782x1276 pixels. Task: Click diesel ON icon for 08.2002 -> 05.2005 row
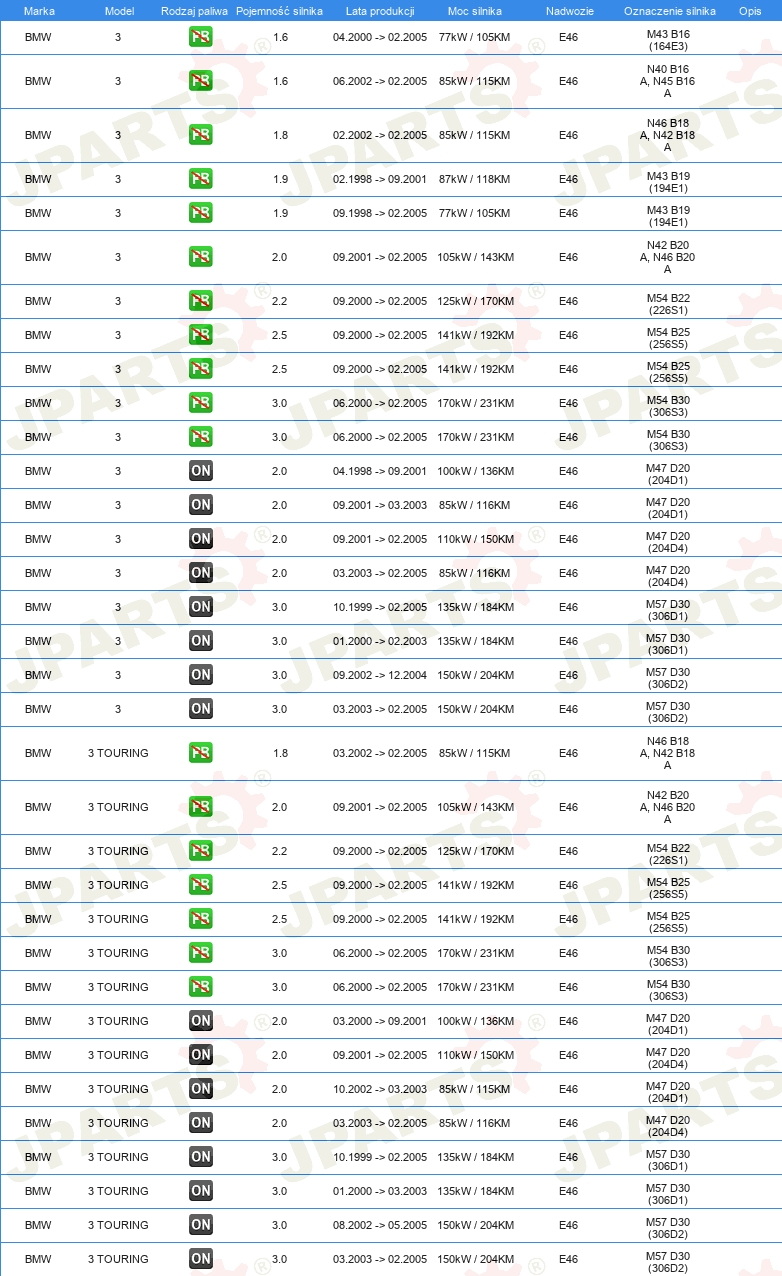pyautogui.click(x=201, y=1225)
